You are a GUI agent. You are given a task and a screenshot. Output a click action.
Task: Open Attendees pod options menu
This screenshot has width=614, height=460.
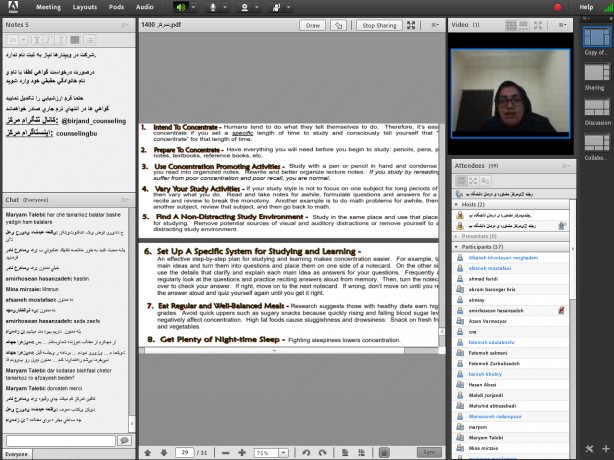(566, 166)
